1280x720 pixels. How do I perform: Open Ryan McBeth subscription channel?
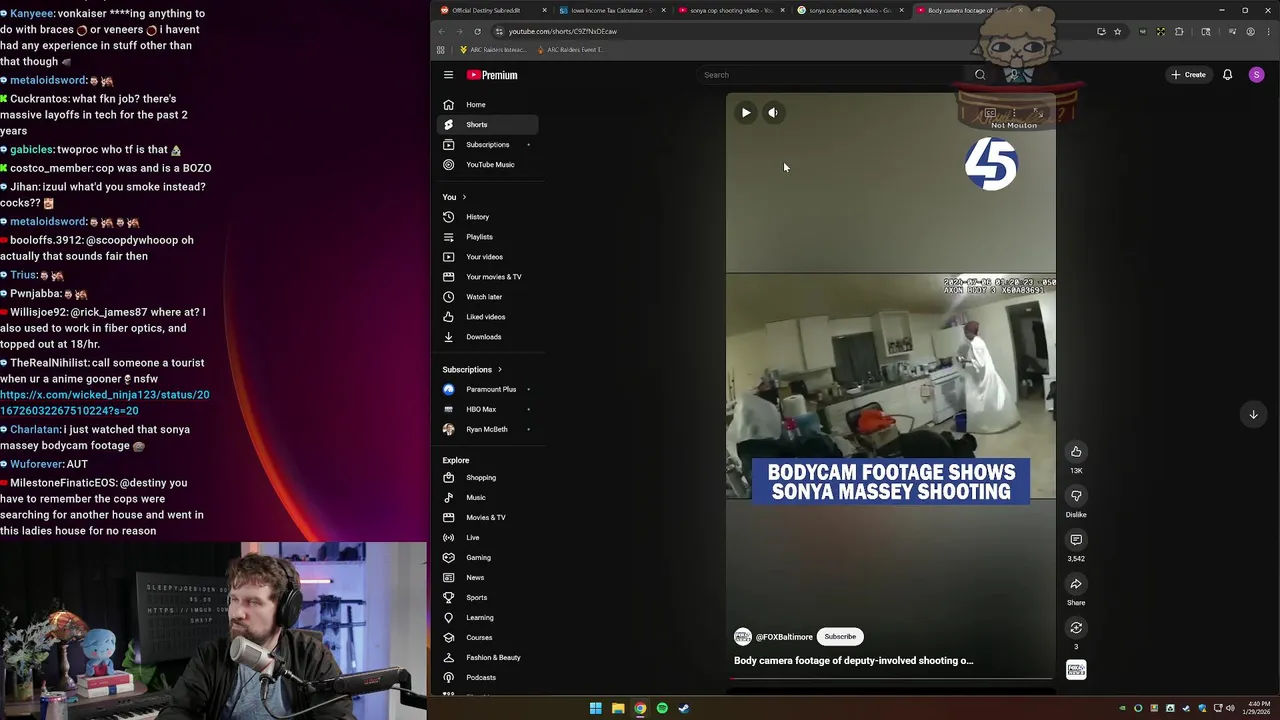[488, 430]
